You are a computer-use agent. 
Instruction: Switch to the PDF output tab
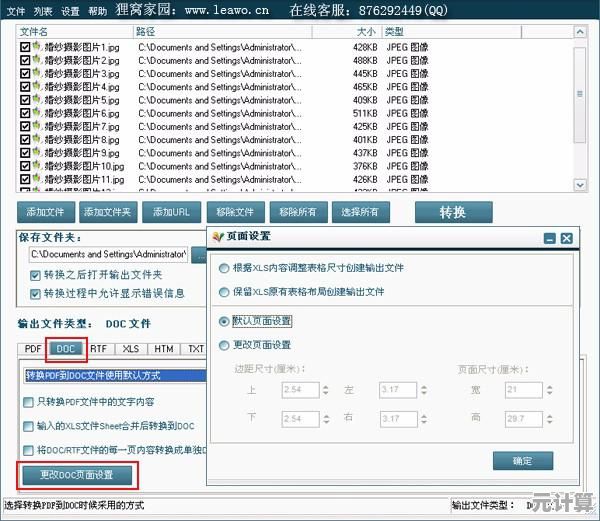33,349
